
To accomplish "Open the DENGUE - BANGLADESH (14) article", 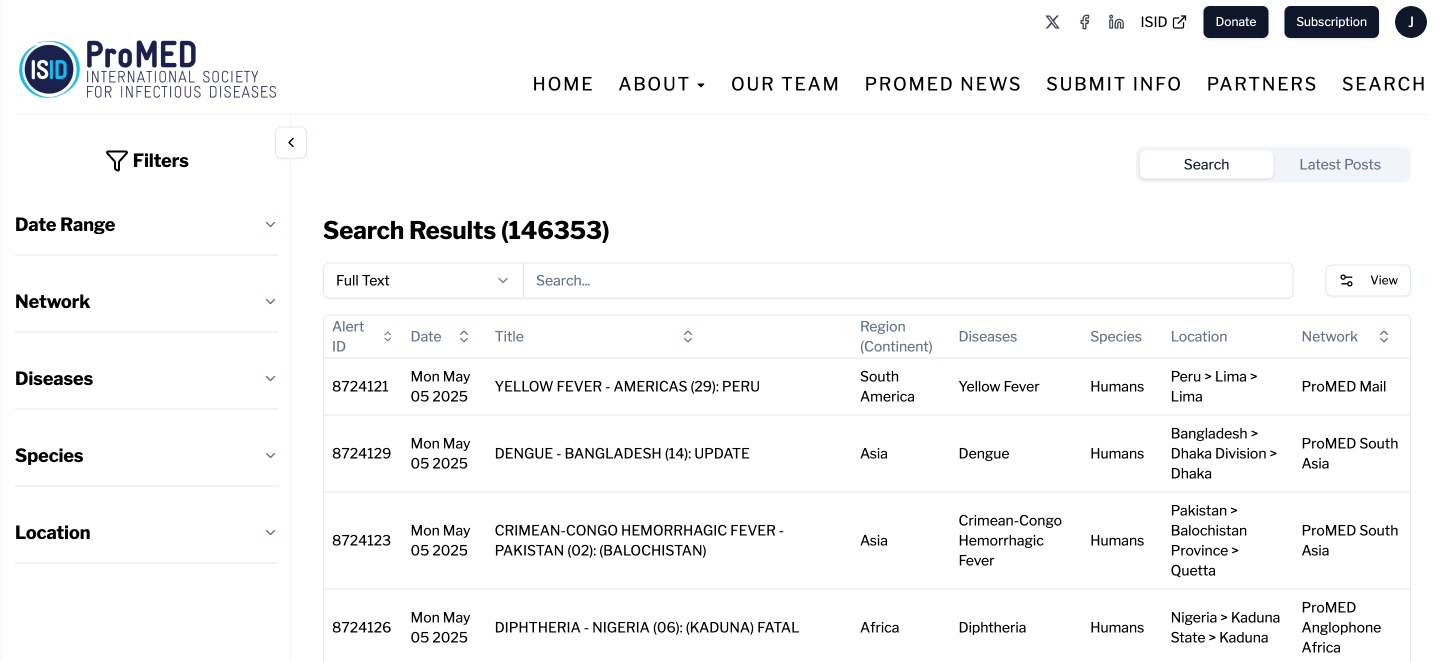I will point(622,453).
